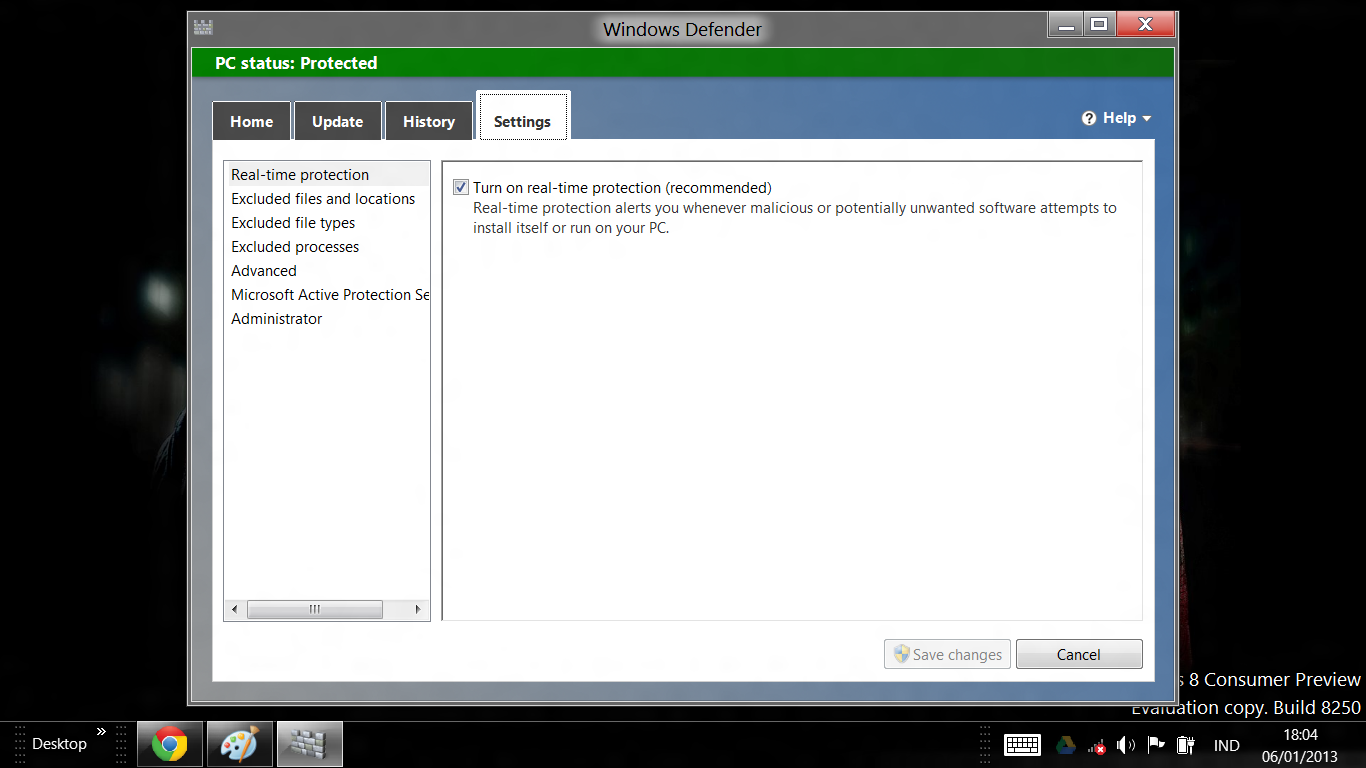Click the Help question mark icon
The height and width of the screenshot is (768, 1366).
point(1089,118)
